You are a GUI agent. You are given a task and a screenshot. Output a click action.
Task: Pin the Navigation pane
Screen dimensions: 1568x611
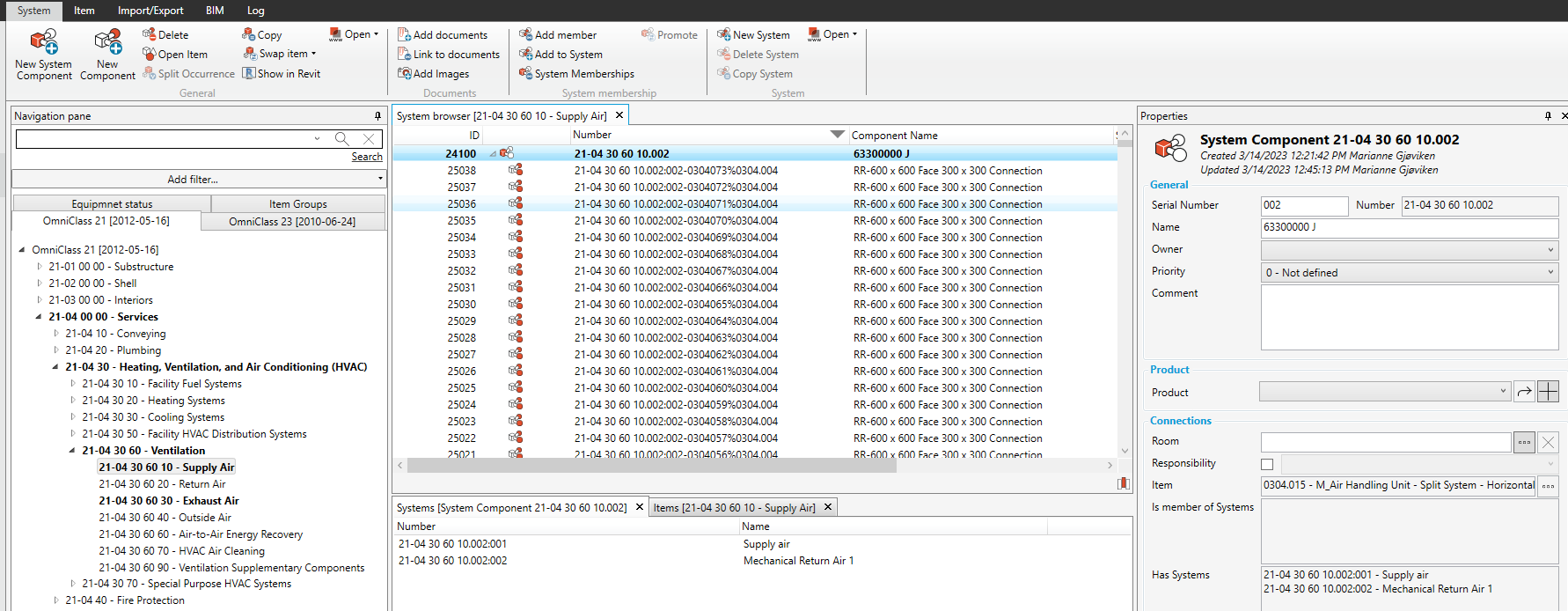click(377, 116)
